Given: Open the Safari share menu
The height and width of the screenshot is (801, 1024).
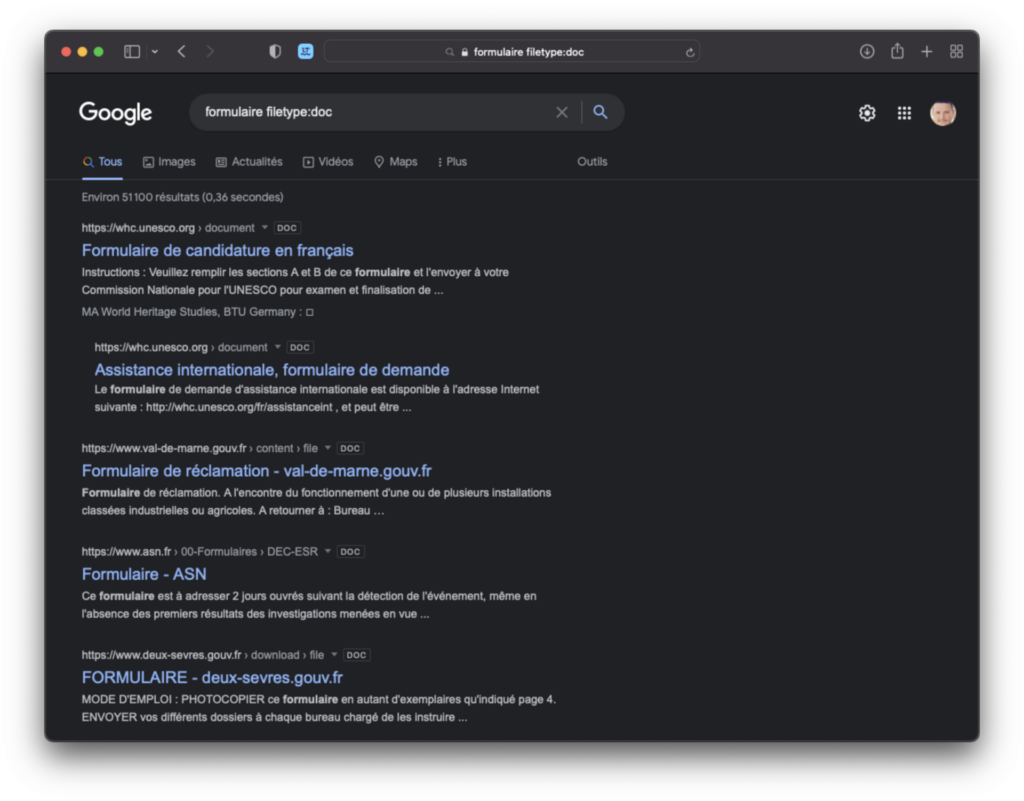Looking at the screenshot, I should [897, 51].
